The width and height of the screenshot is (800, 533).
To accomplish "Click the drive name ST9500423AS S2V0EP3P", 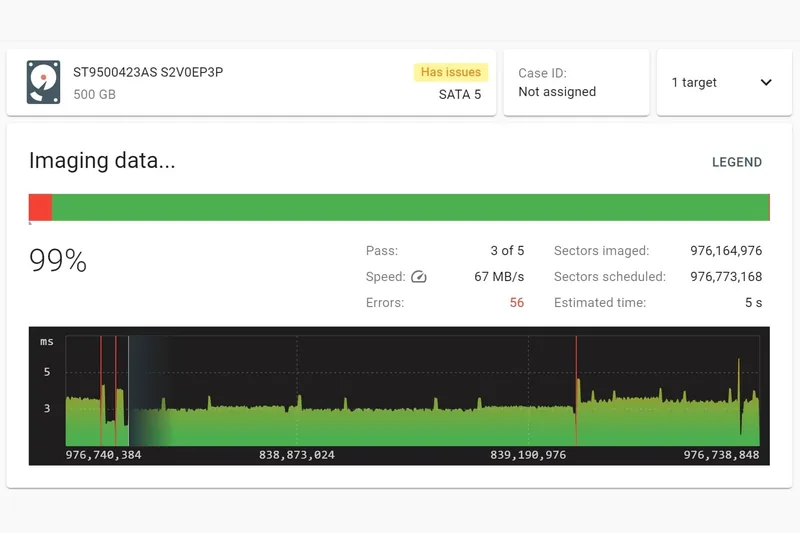I will point(148,72).
